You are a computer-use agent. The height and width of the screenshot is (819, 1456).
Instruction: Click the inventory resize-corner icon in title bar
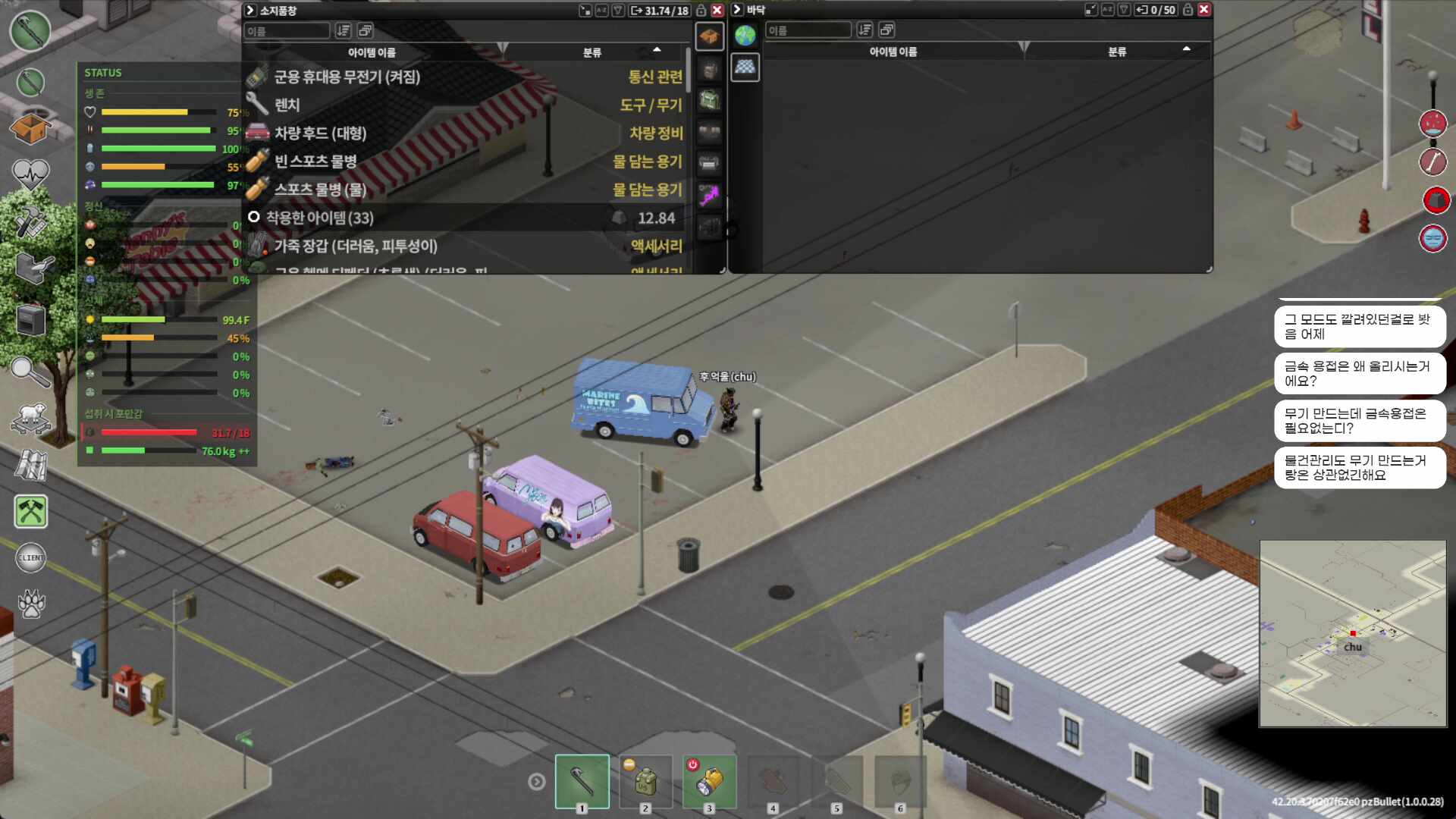(x=585, y=11)
